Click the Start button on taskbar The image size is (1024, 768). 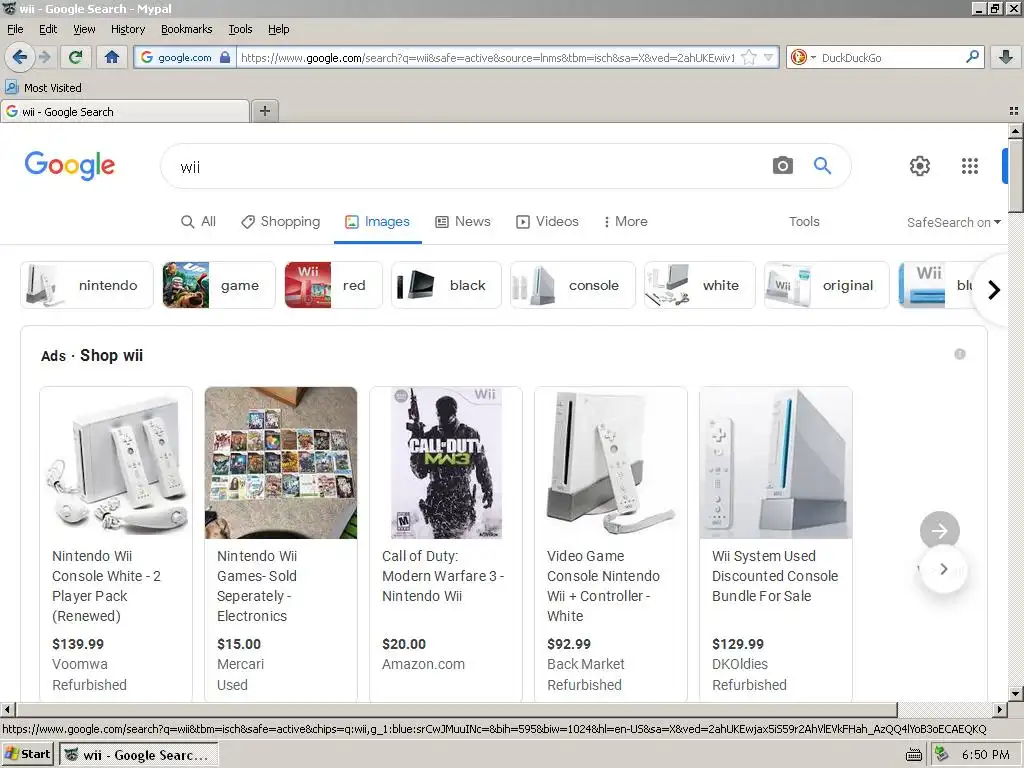click(27, 754)
